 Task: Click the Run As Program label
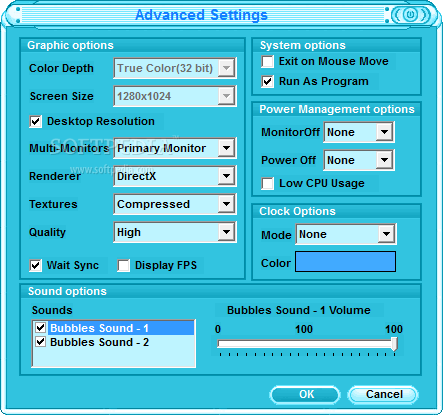[x=324, y=81]
